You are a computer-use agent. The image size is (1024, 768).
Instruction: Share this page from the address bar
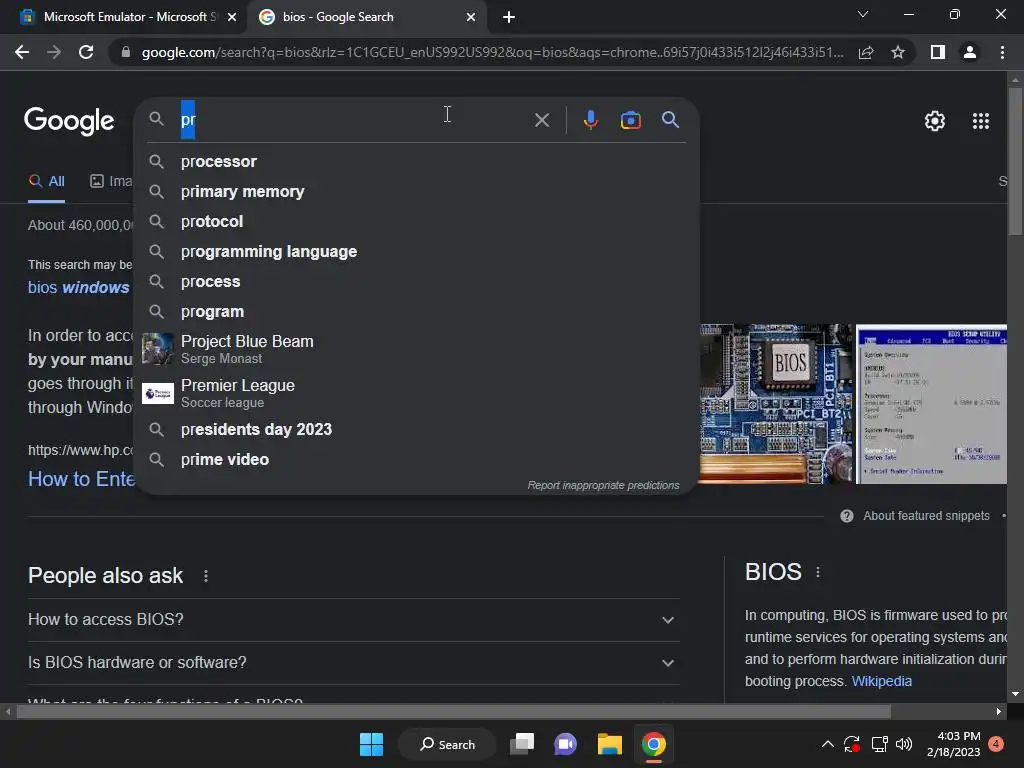[x=866, y=52]
